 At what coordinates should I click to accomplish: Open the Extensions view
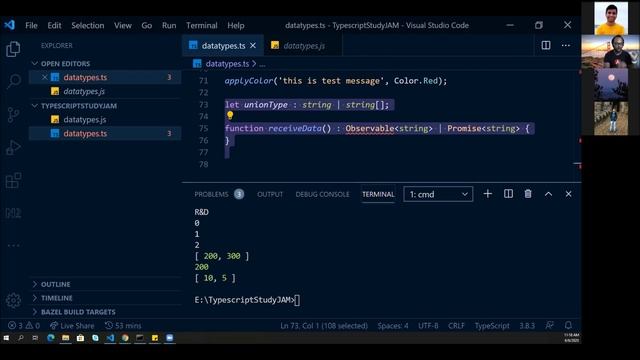tap(13, 180)
